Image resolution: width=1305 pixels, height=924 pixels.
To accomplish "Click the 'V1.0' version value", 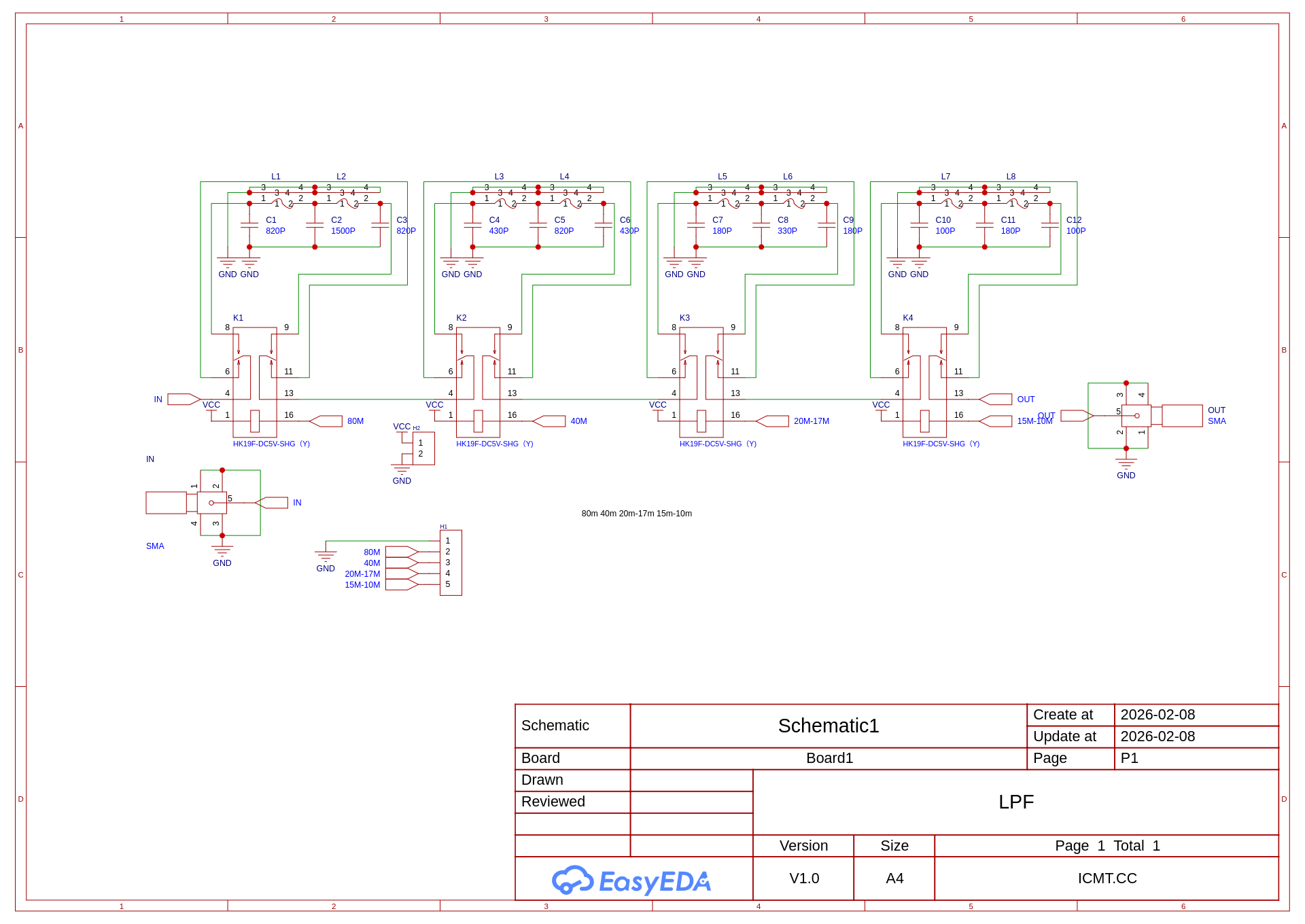I will [x=804, y=878].
